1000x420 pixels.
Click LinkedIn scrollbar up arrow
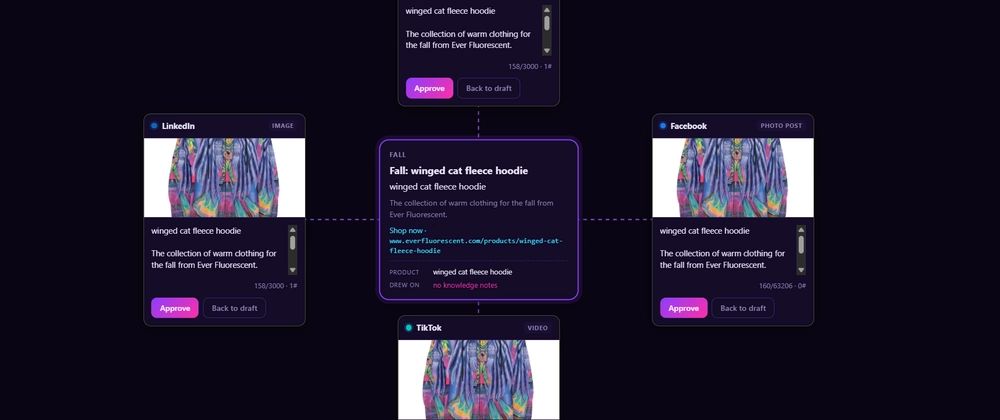(293, 230)
